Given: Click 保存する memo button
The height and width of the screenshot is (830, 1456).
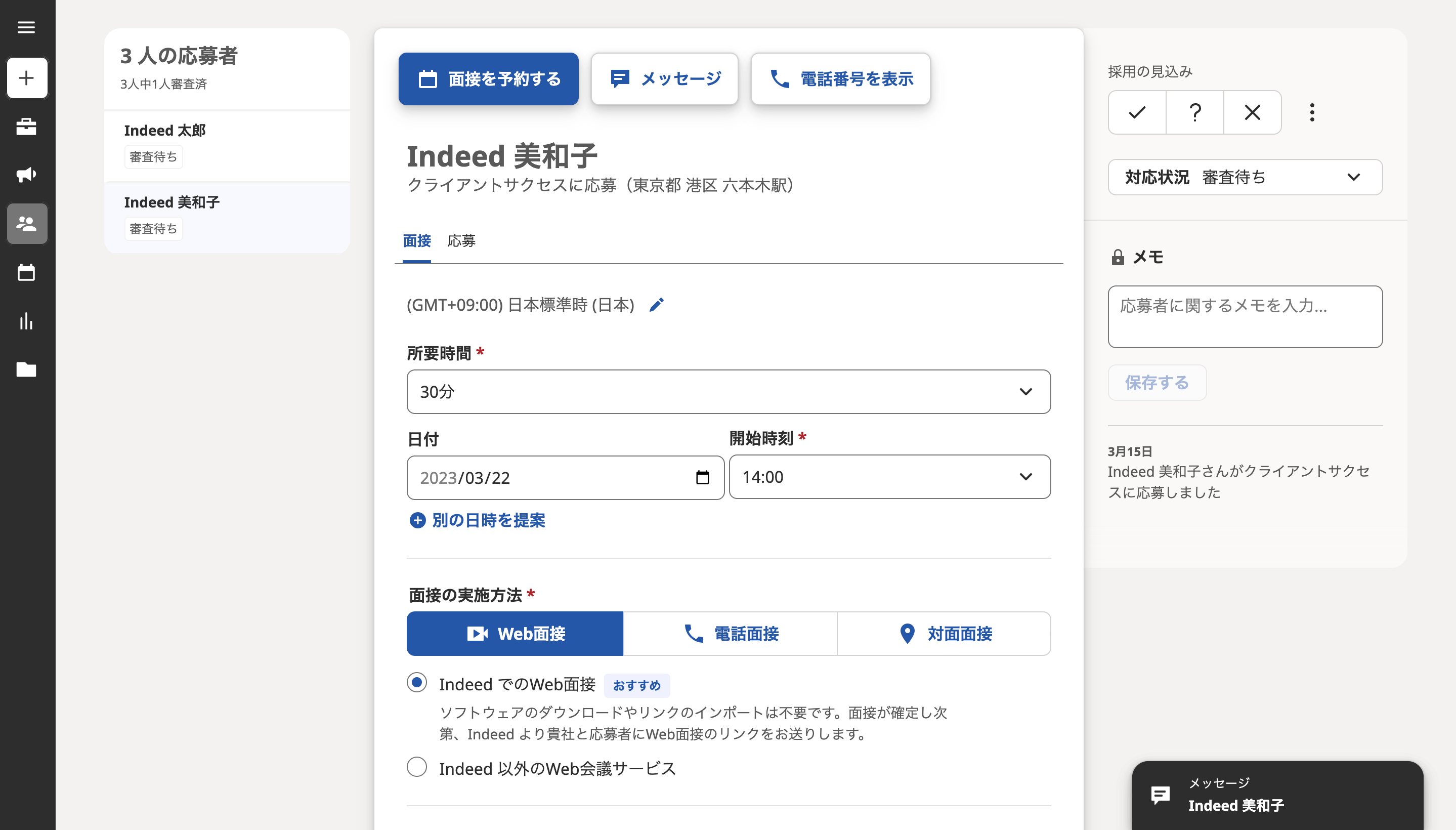Looking at the screenshot, I should (x=1157, y=383).
